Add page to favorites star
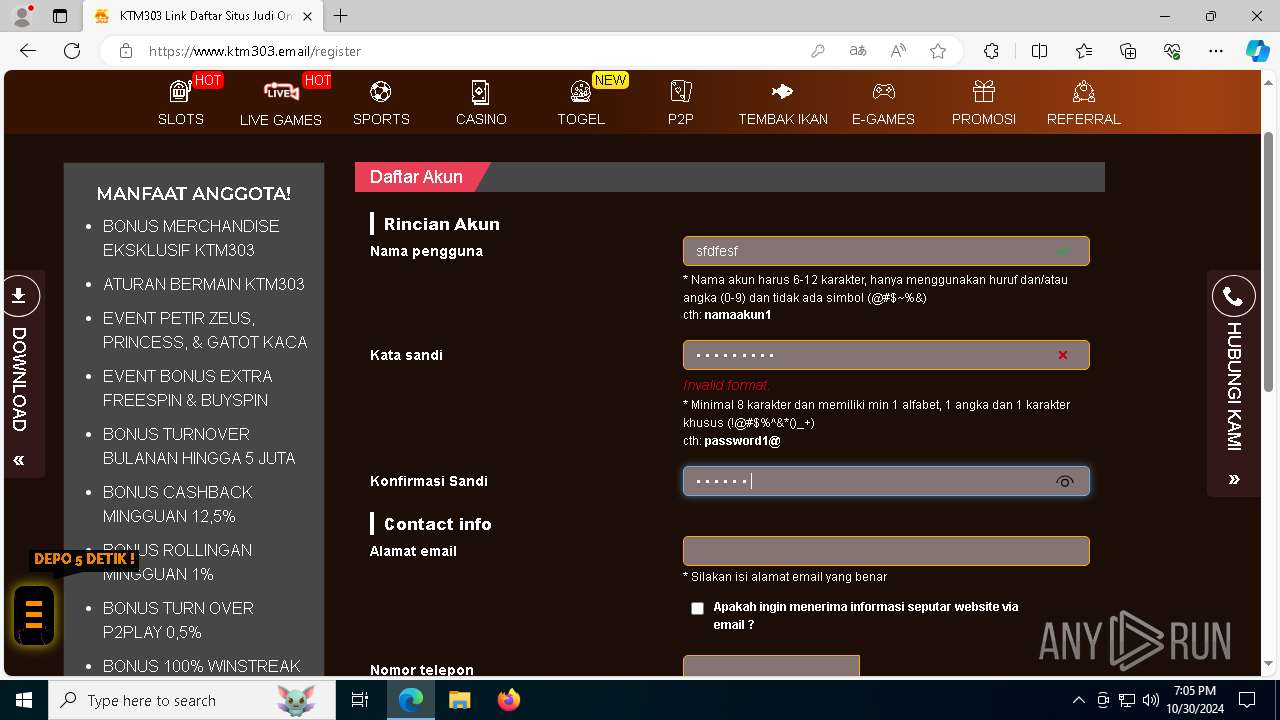Screen dimensions: 1280x720 point(938,51)
